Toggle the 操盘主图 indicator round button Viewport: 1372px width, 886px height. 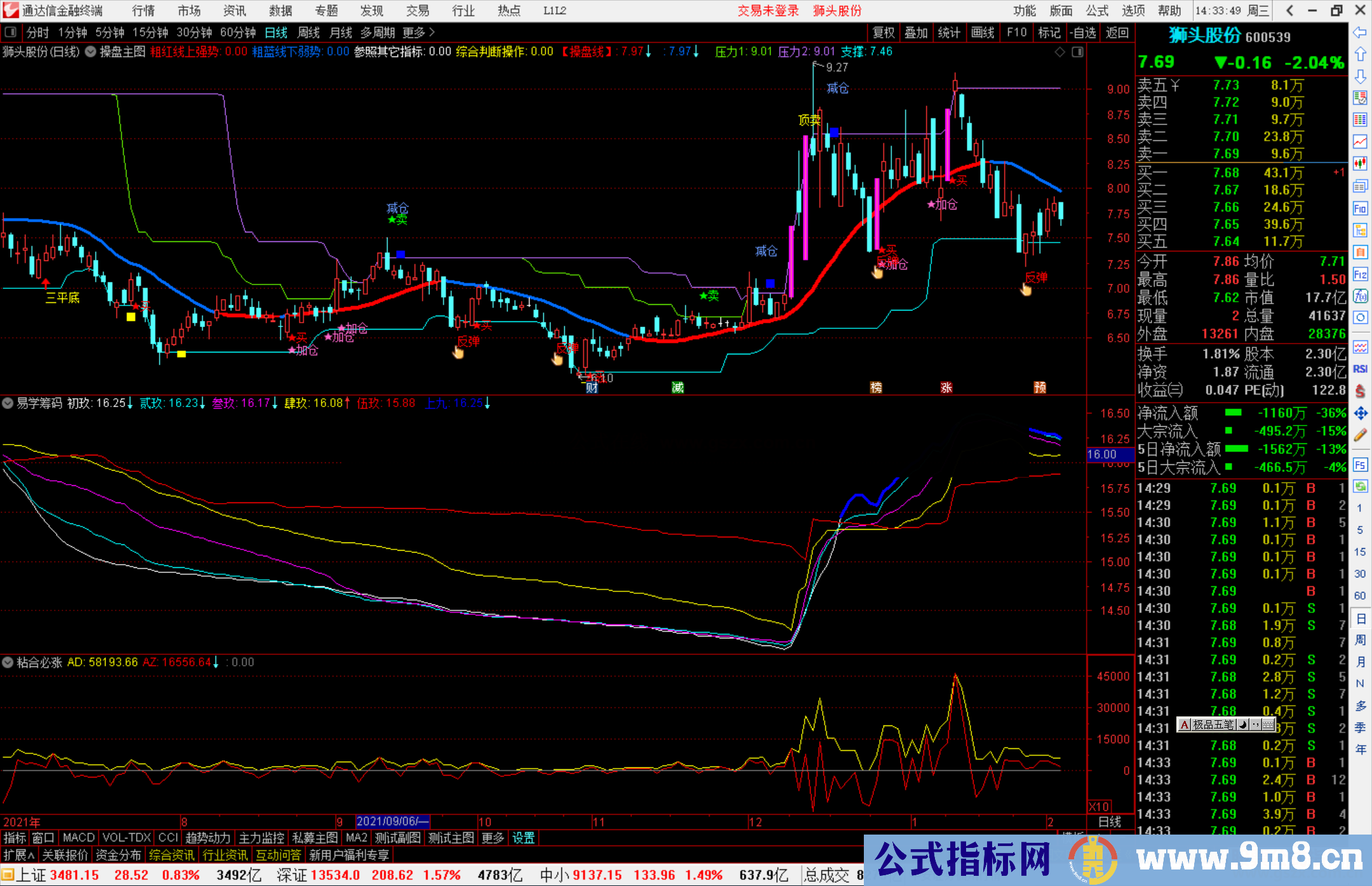pyautogui.click(x=91, y=52)
